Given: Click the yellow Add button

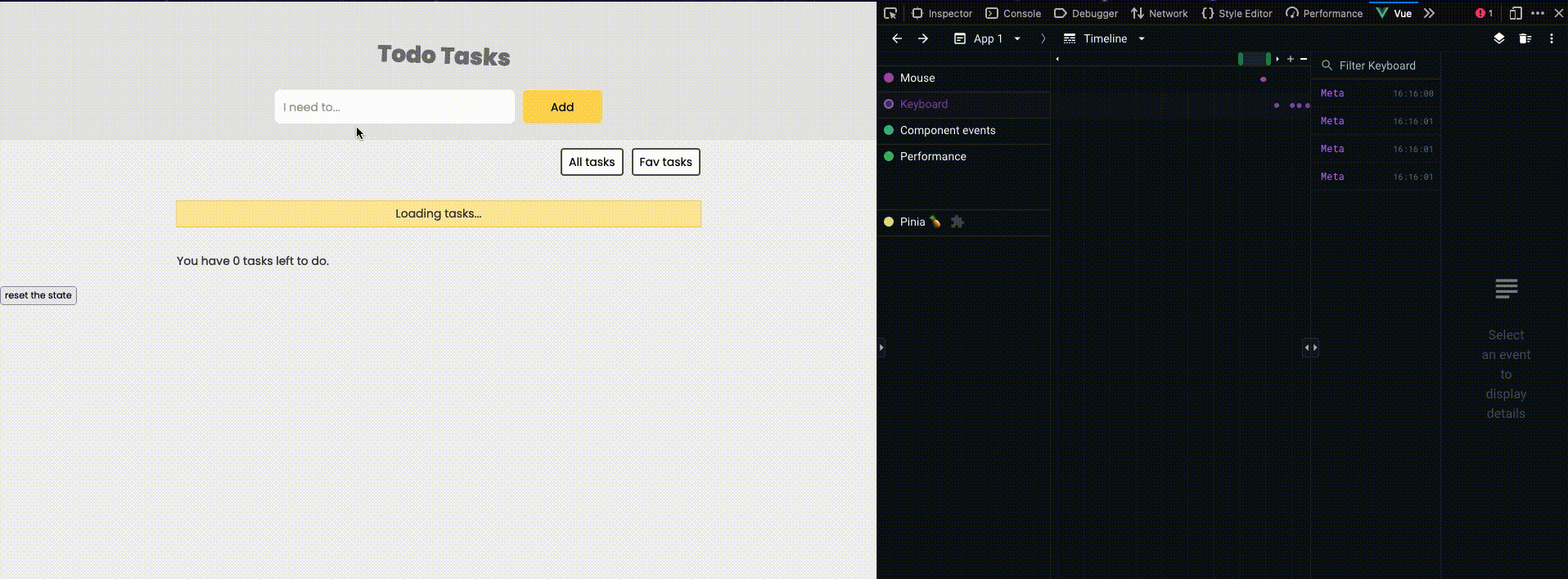Looking at the screenshot, I should pyautogui.click(x=562, y=107).
